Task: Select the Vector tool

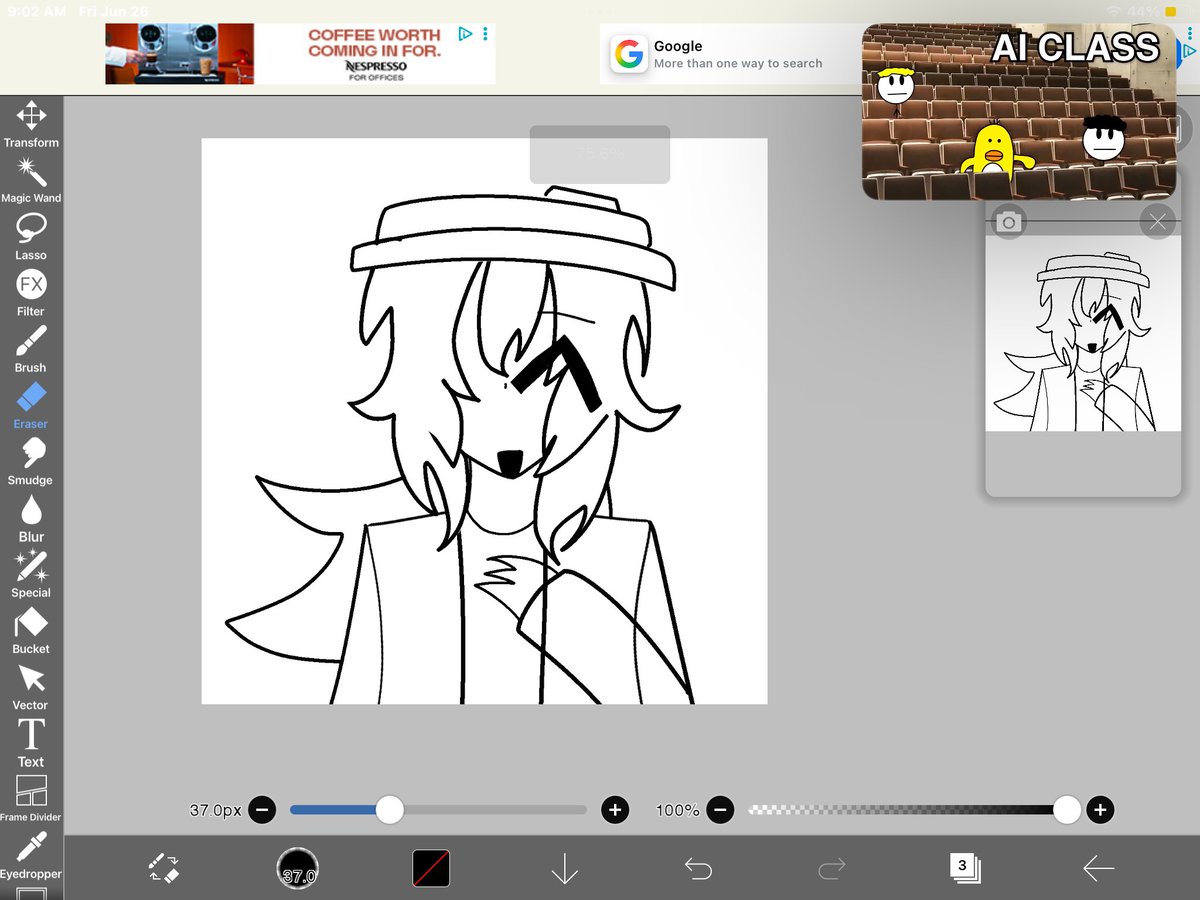Action: tap(31, 687)
